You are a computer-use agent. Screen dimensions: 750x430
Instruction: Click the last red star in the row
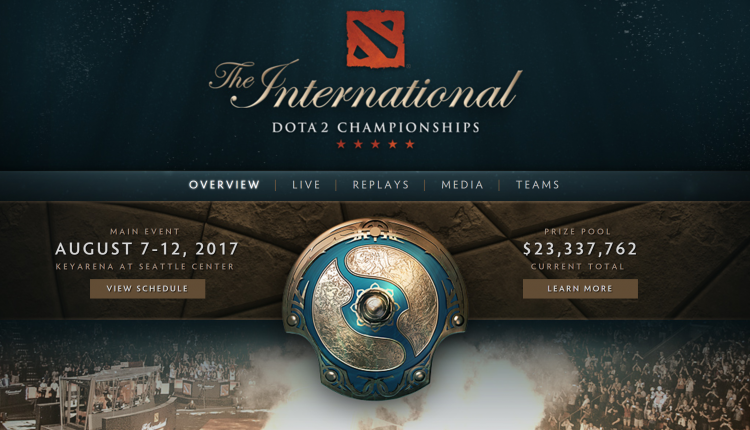[410, 144]
